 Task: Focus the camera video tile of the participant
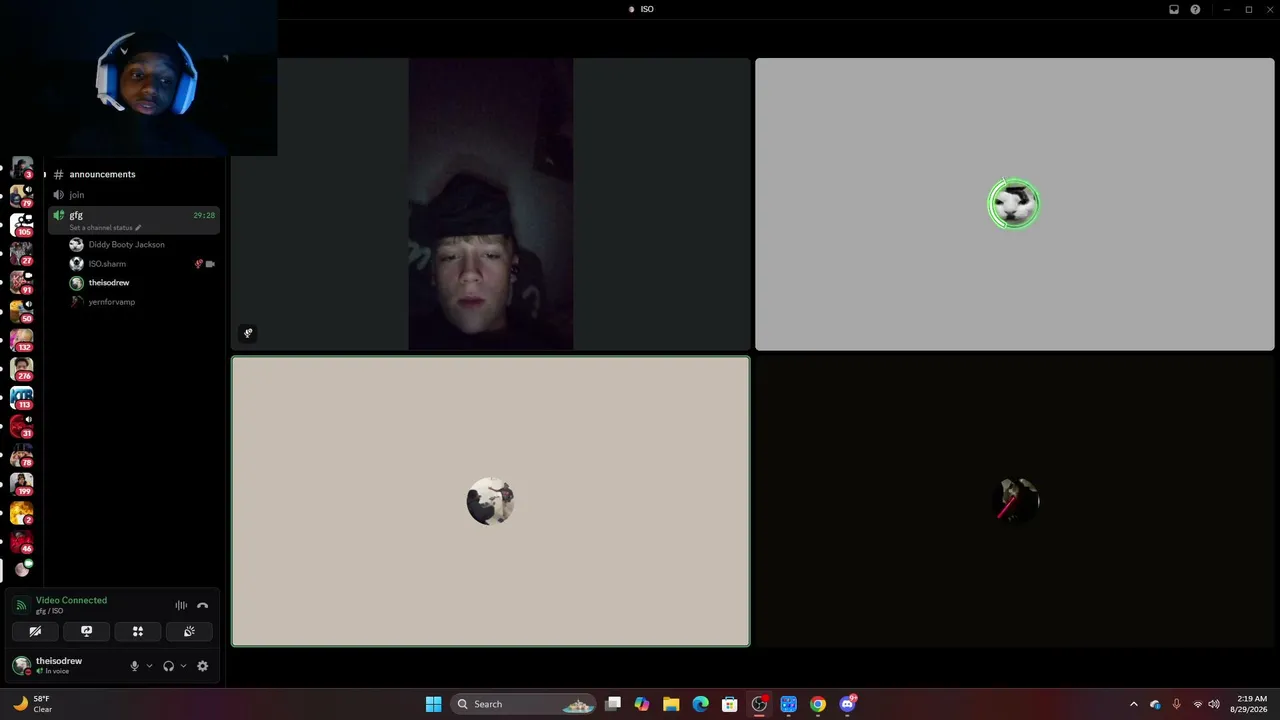[x=490, y=204]
